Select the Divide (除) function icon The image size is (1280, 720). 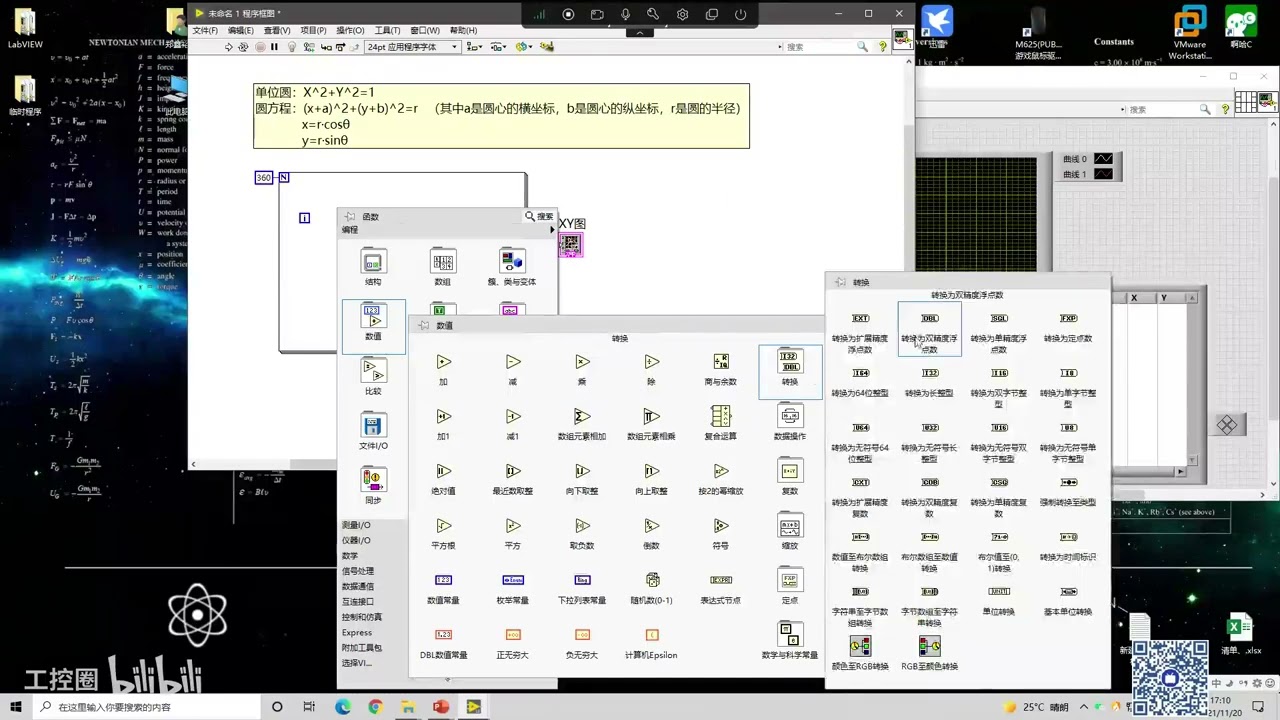pyautogui.click(x=651, y=362)
